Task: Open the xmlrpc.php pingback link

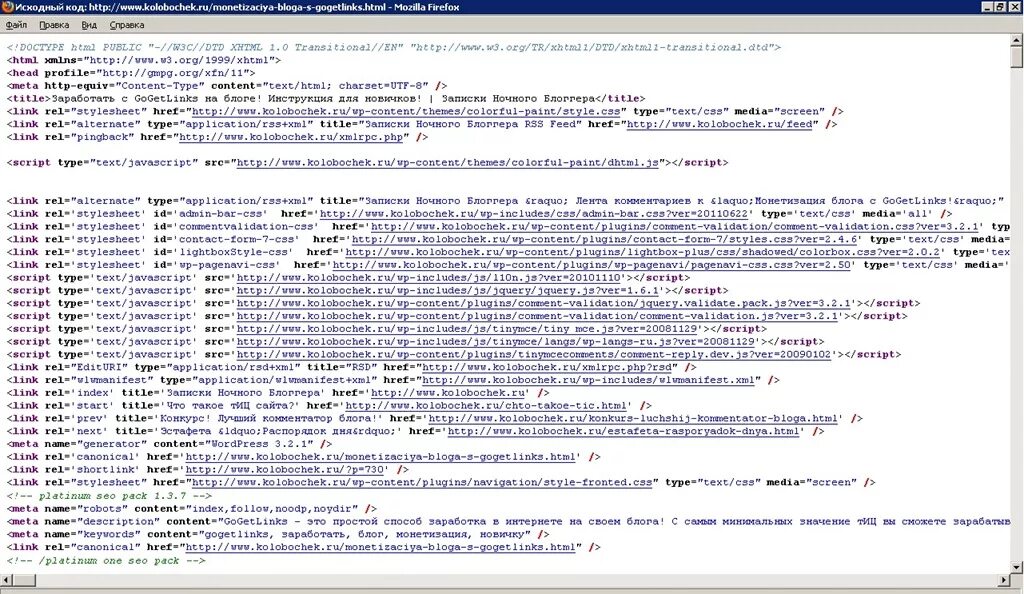Action: coord(291,137)
